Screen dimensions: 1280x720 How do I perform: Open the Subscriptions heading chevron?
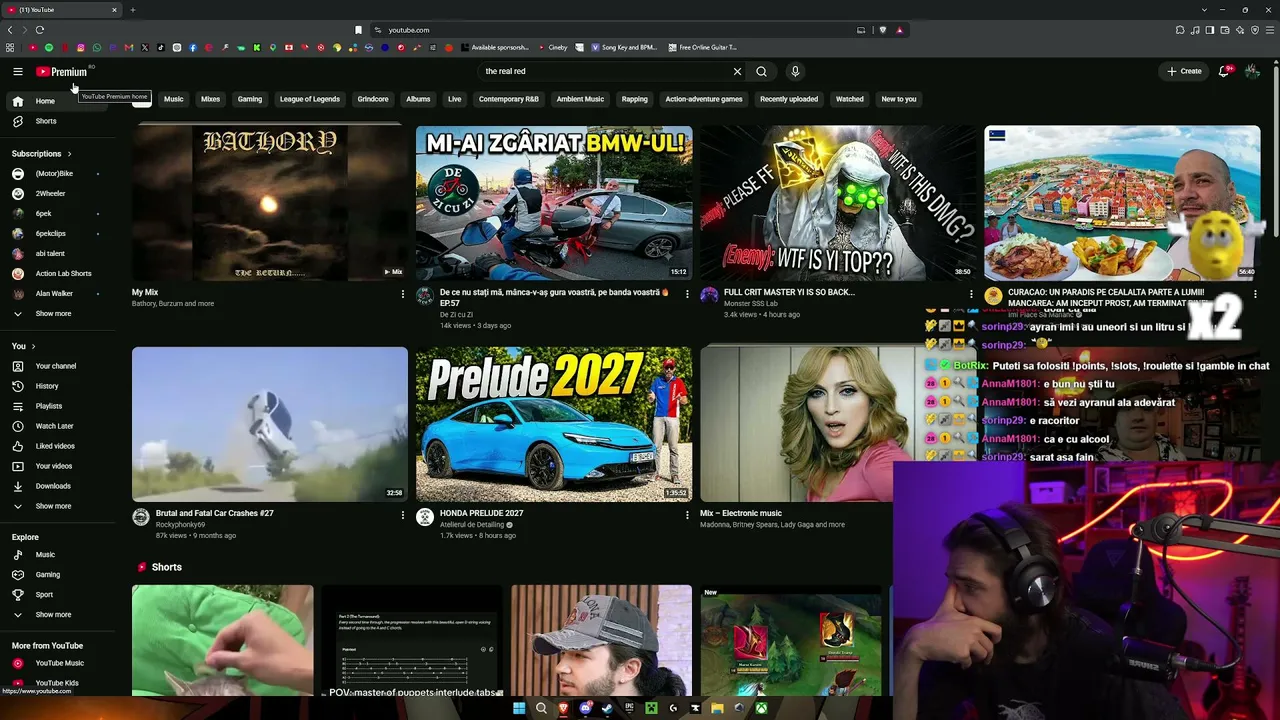[69, 154]
